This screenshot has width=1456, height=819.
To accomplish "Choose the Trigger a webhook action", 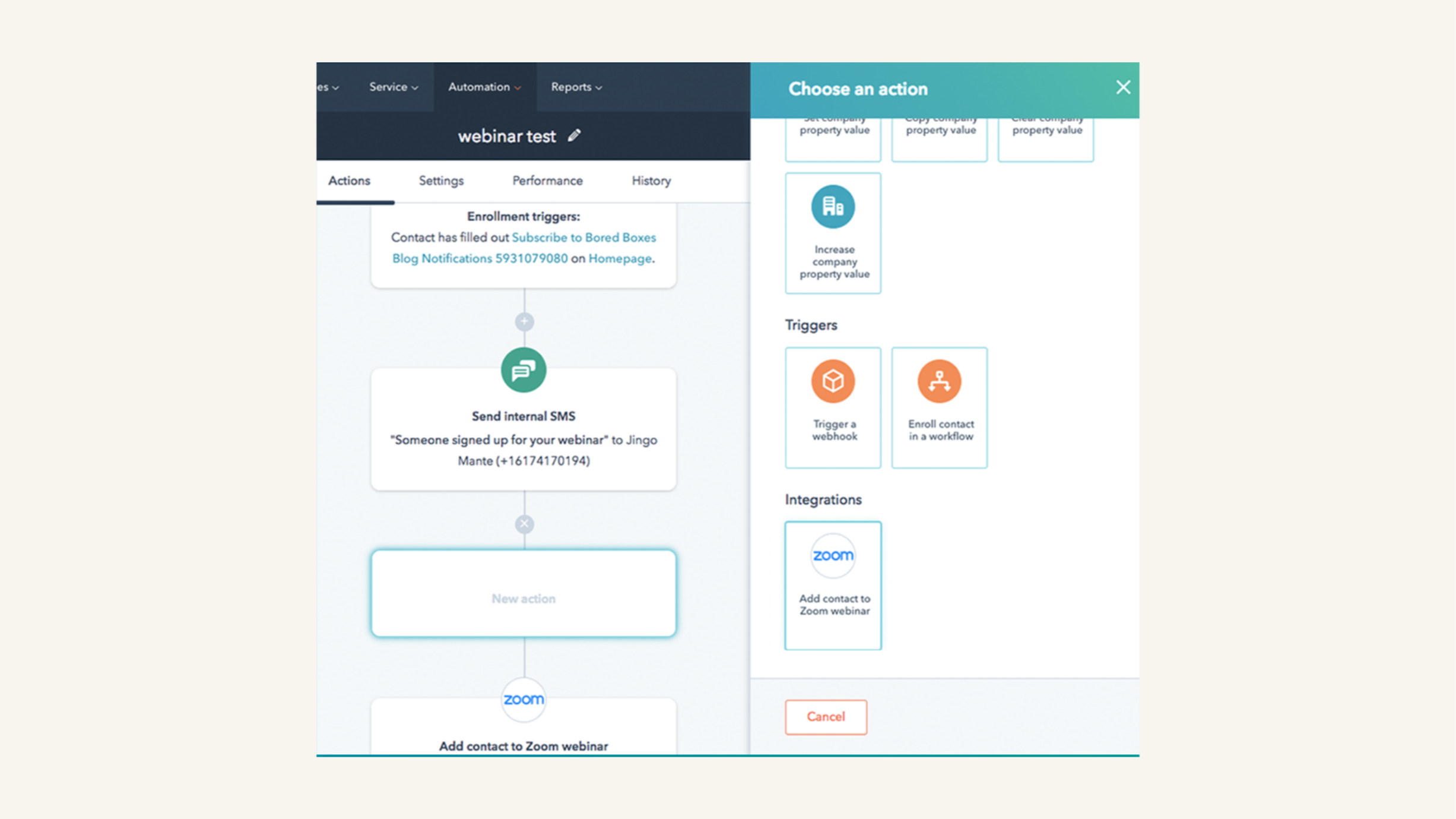I will tap(832, 407).
